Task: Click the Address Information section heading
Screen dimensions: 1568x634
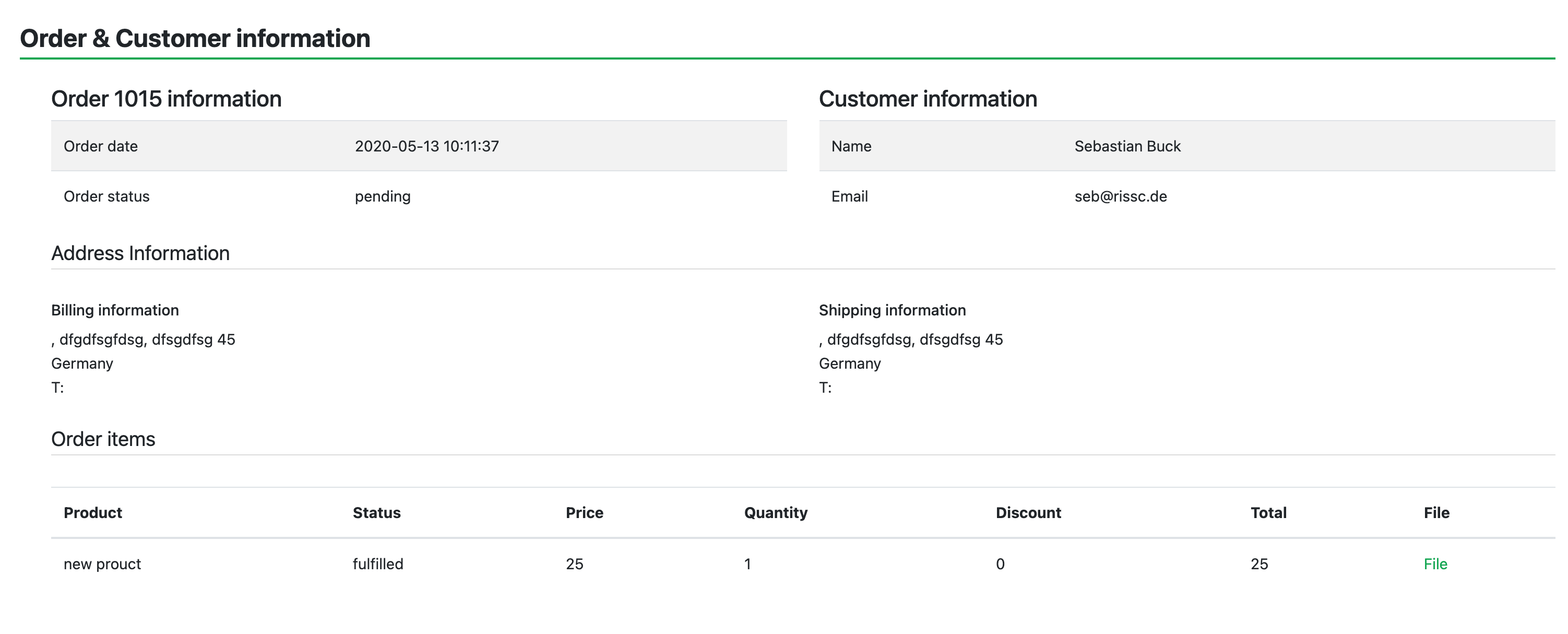Action: pos(140,253)
